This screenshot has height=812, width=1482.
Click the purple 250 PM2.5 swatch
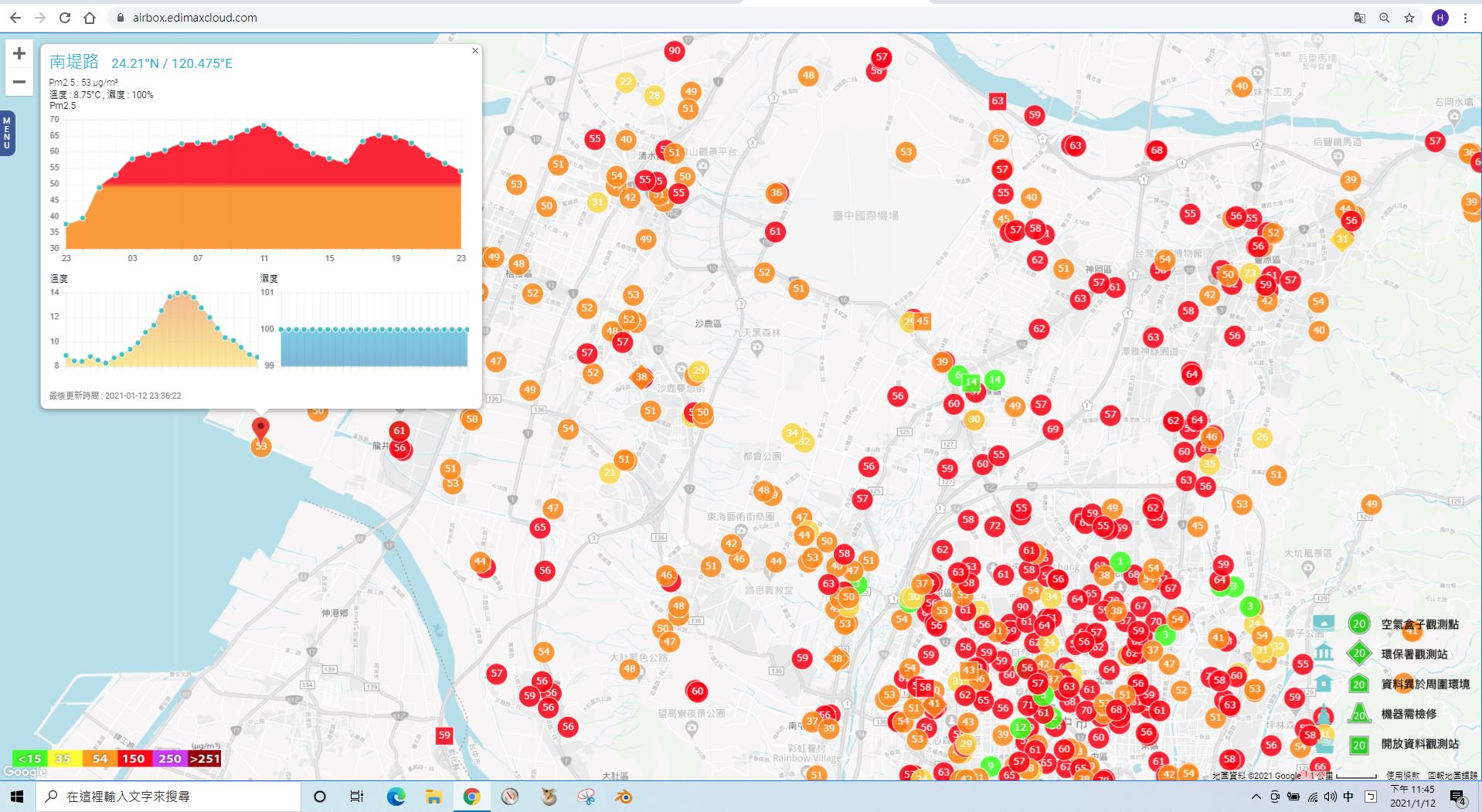pos(170,758)
